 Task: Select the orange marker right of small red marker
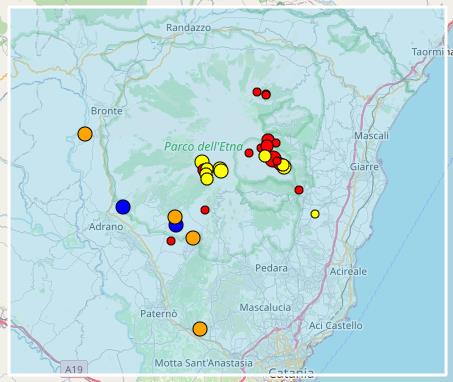(x=193, y=238)
